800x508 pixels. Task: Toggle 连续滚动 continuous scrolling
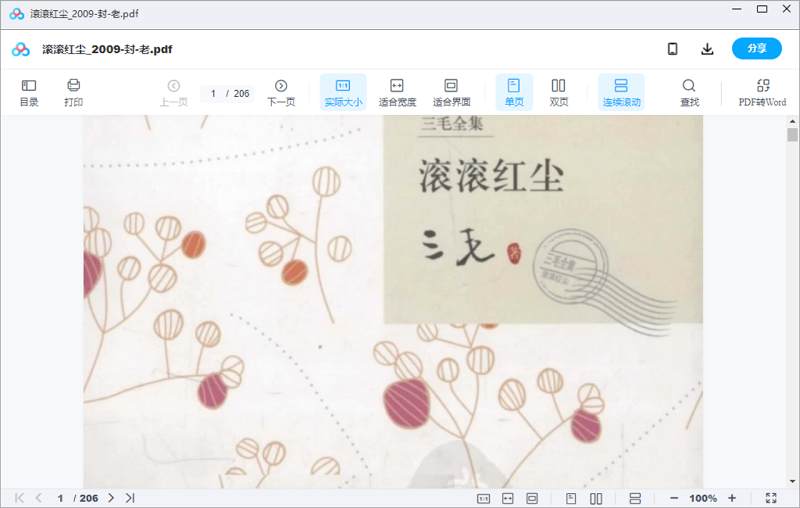coord(621,92)
